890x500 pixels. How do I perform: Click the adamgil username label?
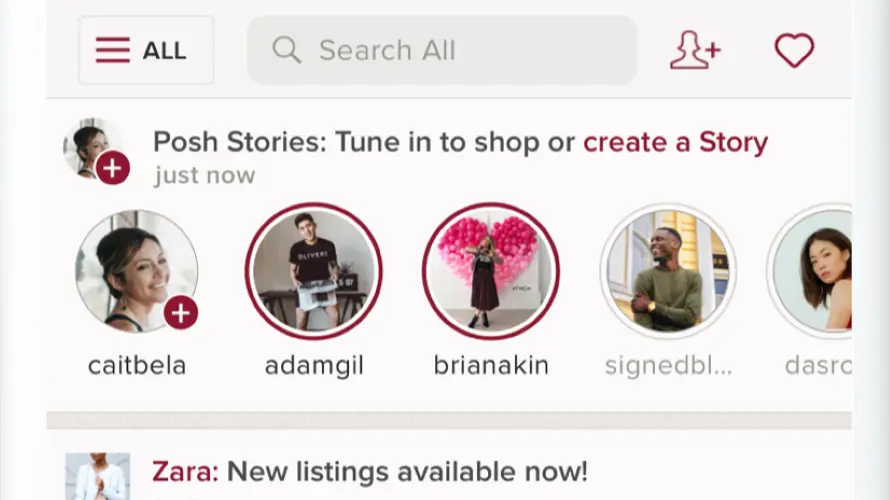[314, 366]
